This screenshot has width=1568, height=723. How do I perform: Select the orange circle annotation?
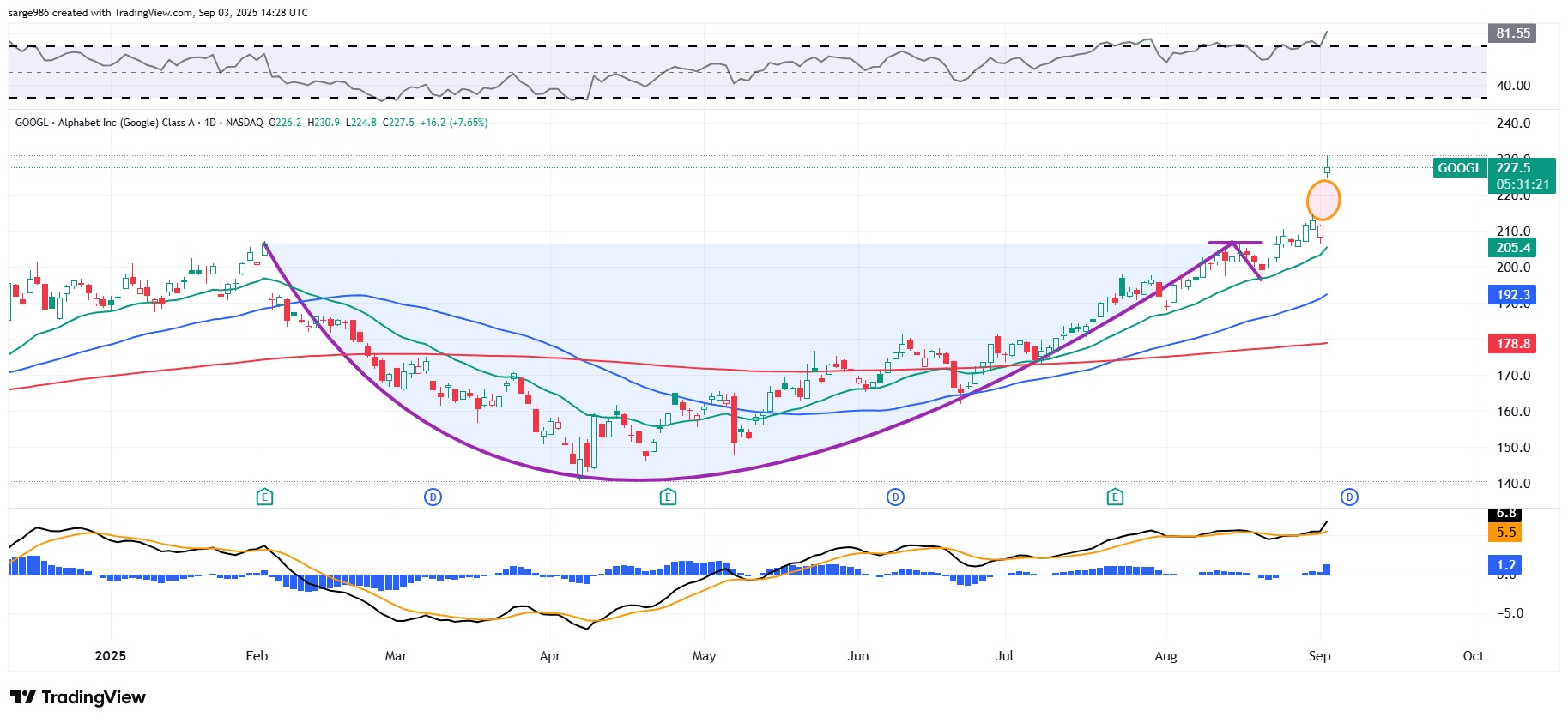click(1323, 201)
